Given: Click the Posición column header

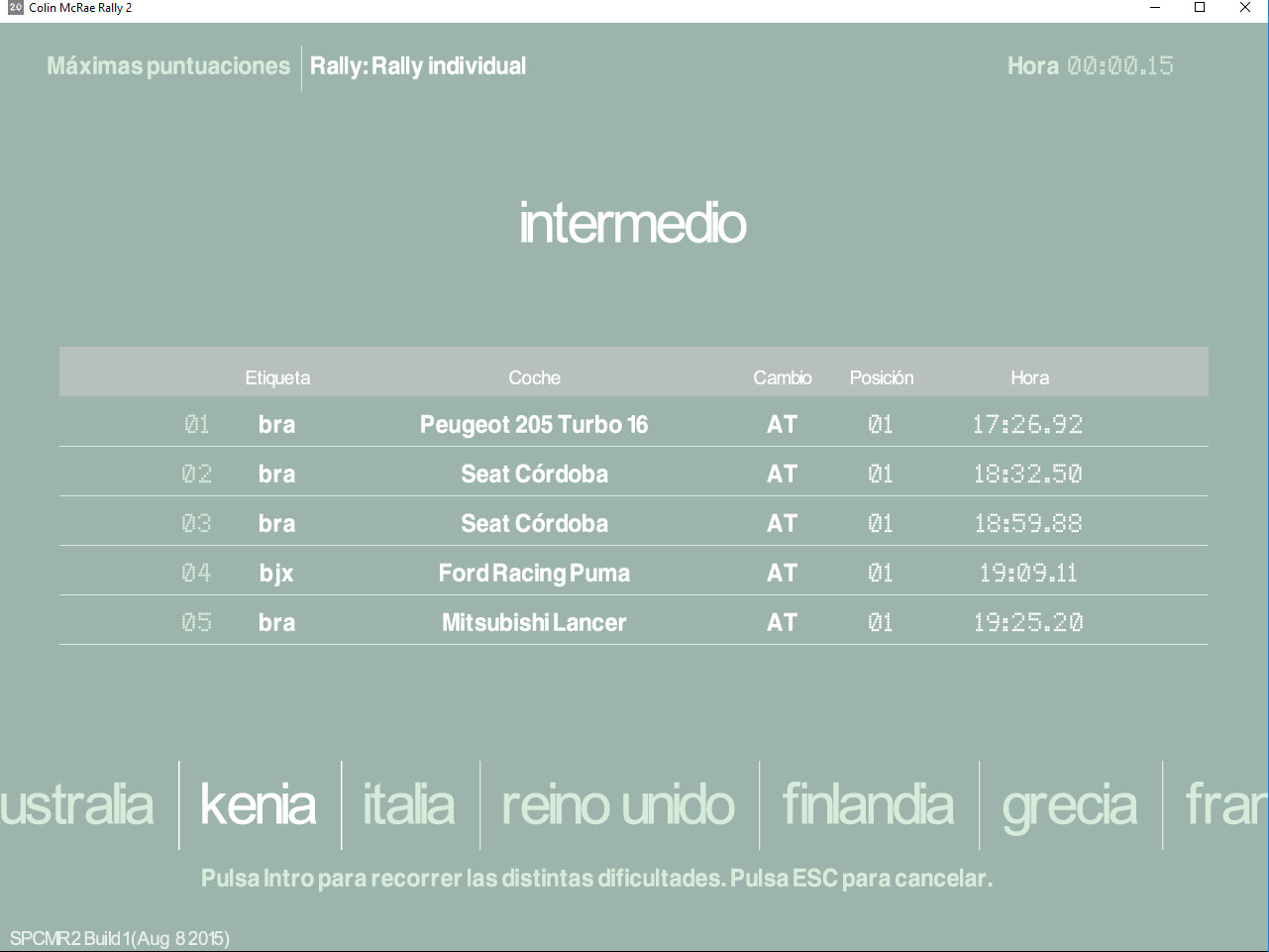Looking at the screenshot, I should click(x=882, y=377).
